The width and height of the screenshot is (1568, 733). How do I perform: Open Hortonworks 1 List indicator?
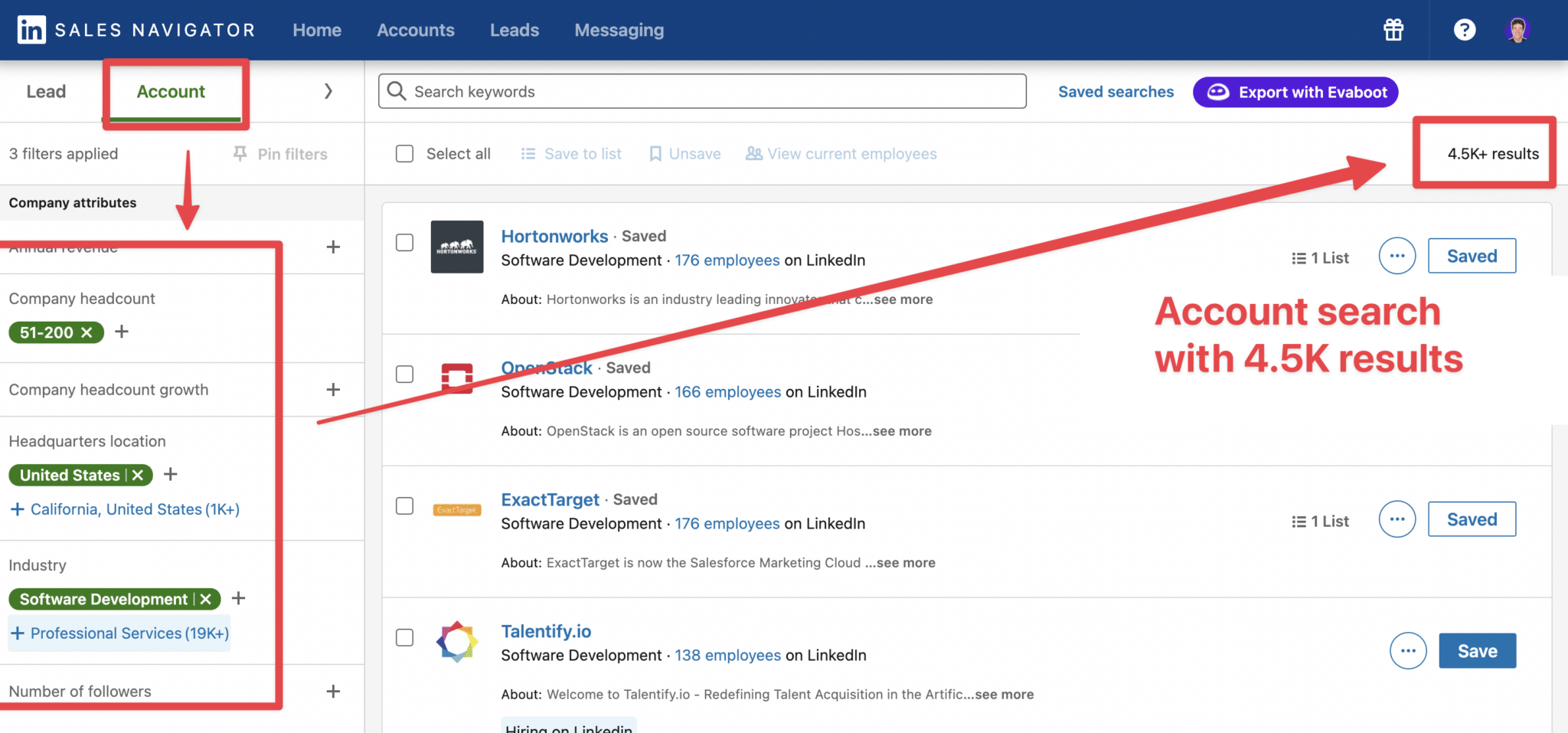coord(1320,258)
